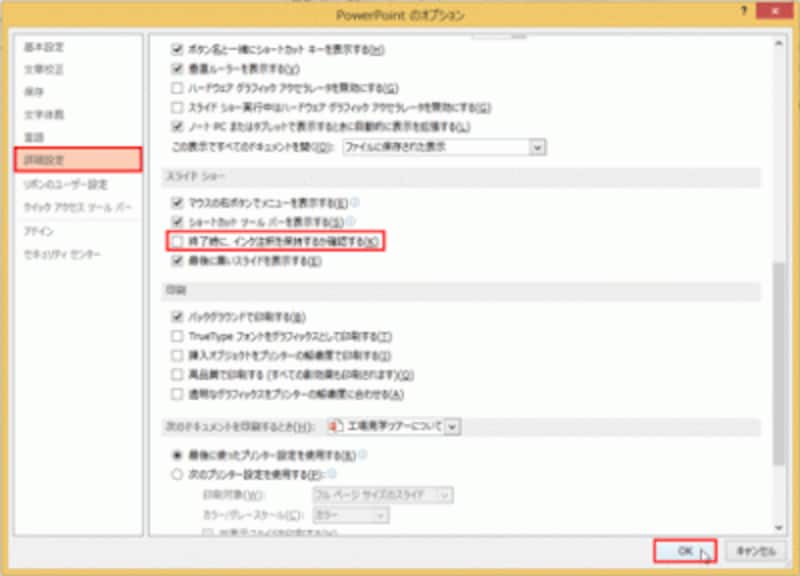Click the この表示ですべてのドキュメントを開く label

[253, 147]
